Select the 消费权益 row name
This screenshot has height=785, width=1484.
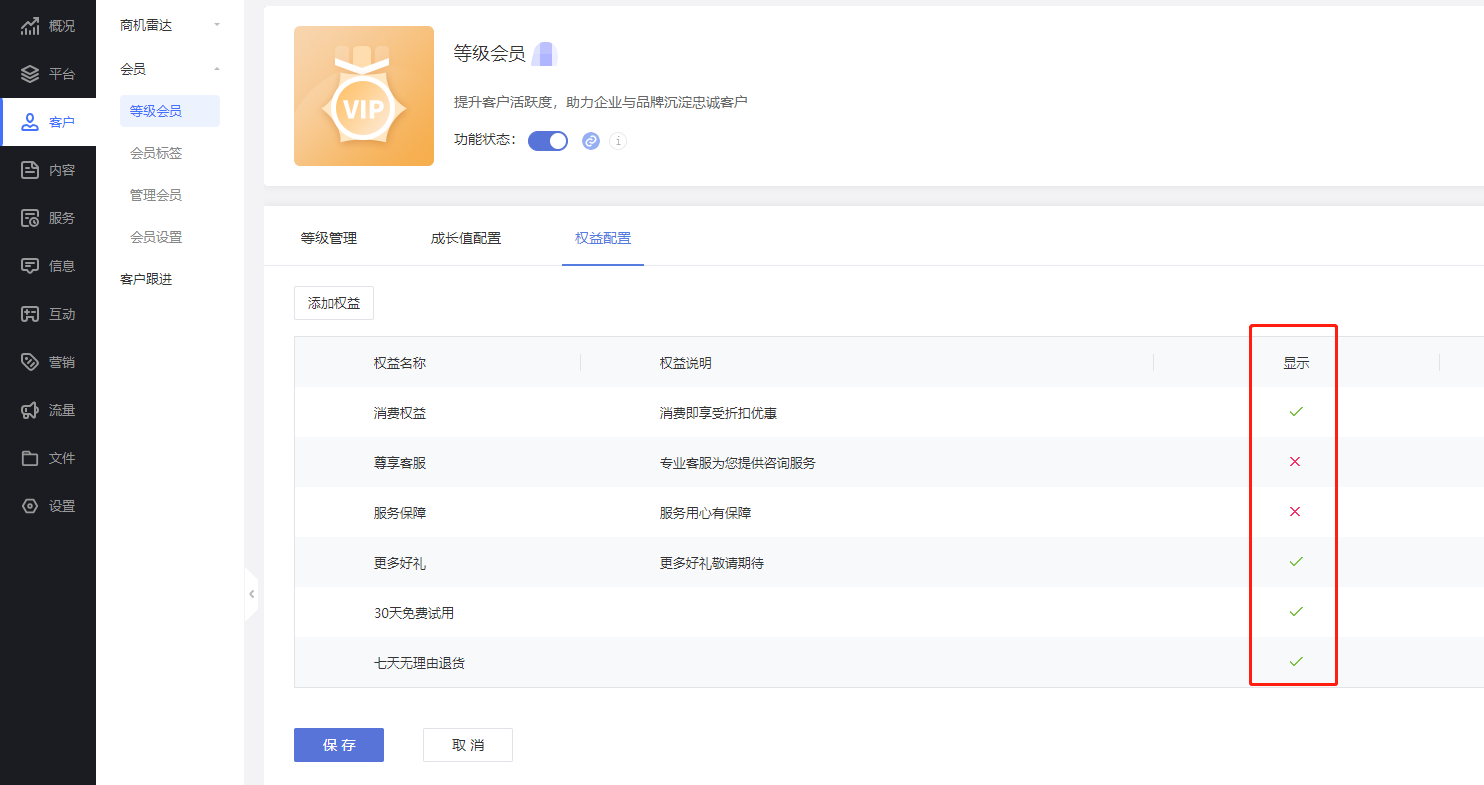tap(400, 413)
